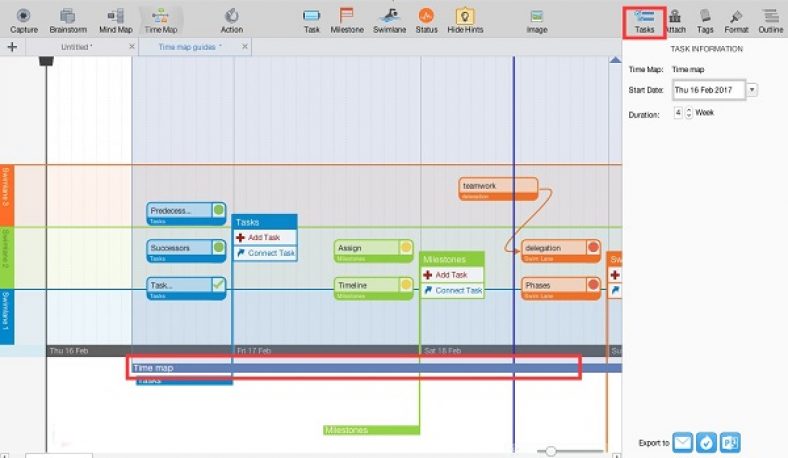Click the zoom slider handle
The width and height of the screenshot is (788, 458).
[x=551, y=451]
